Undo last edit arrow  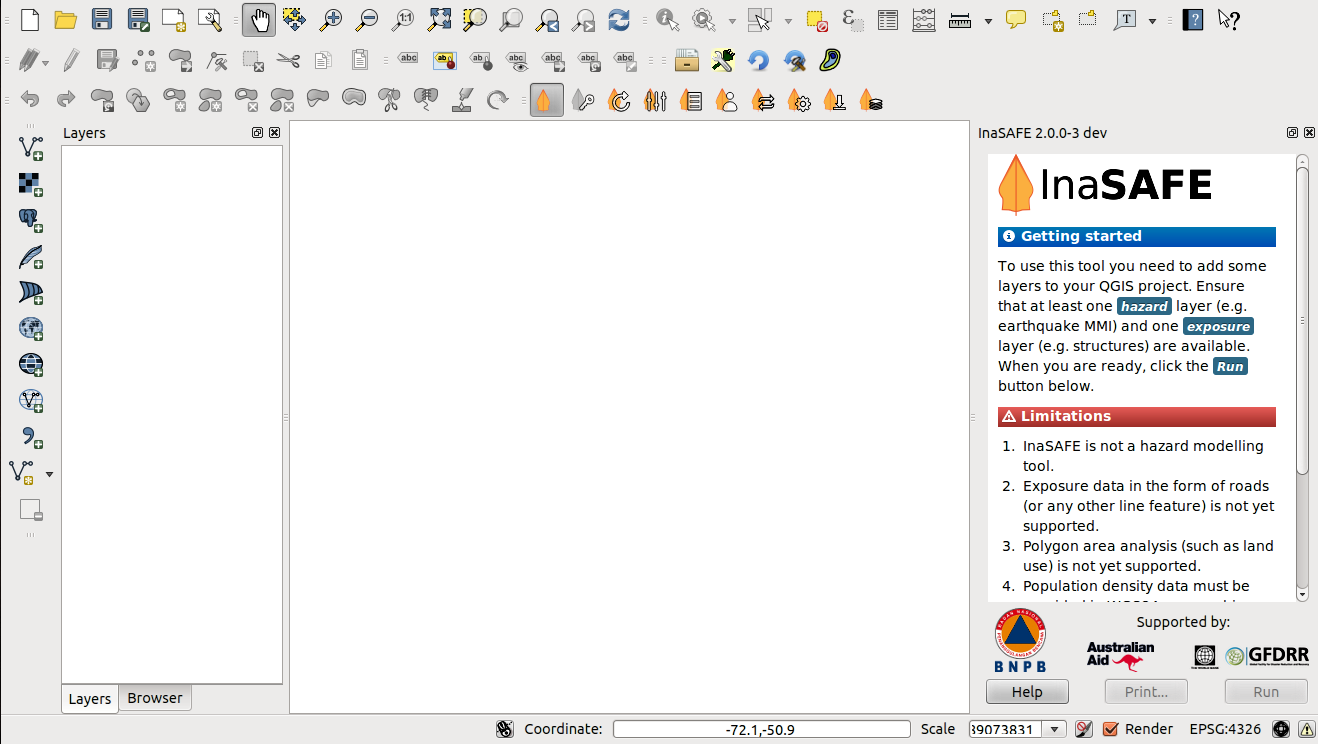point(30,100)
